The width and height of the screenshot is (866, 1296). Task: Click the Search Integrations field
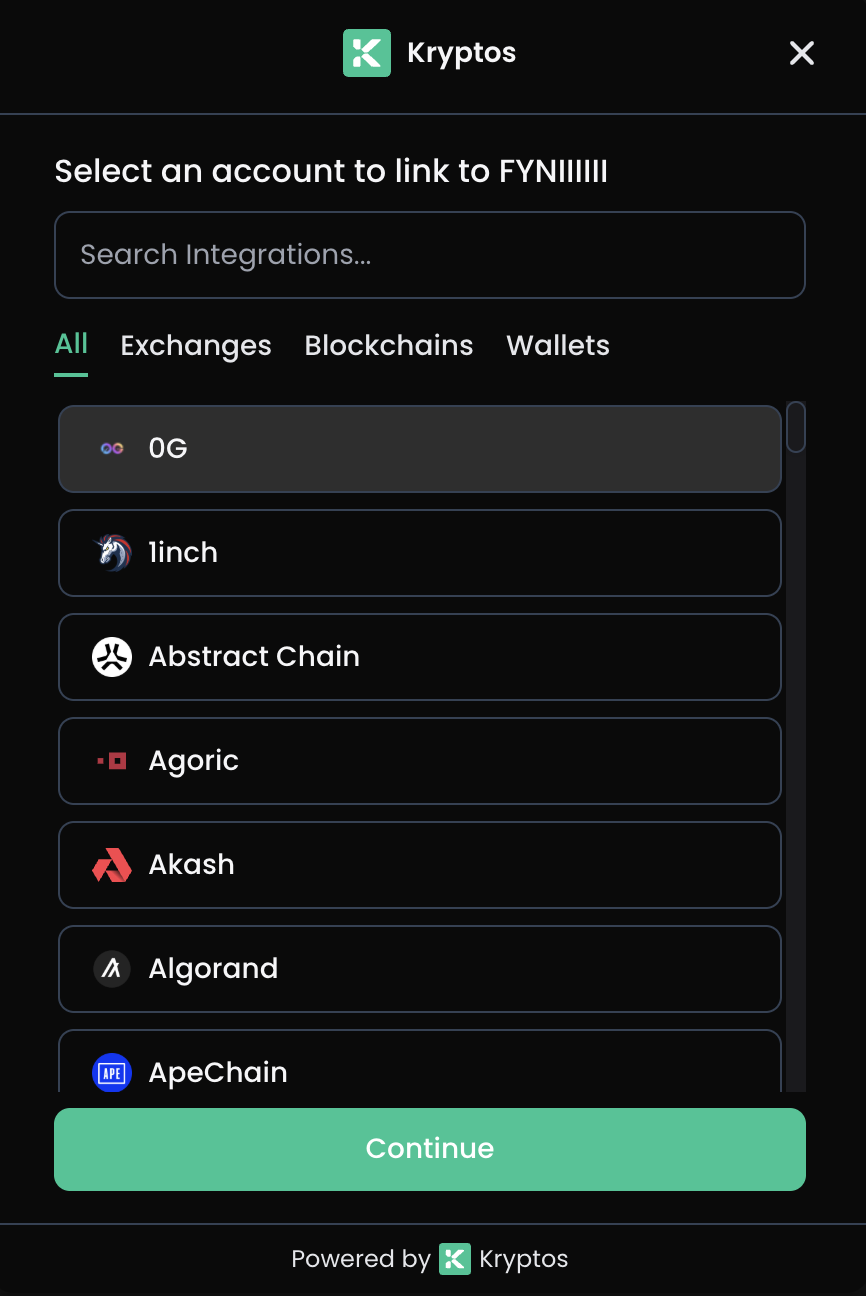click(430, 255)
